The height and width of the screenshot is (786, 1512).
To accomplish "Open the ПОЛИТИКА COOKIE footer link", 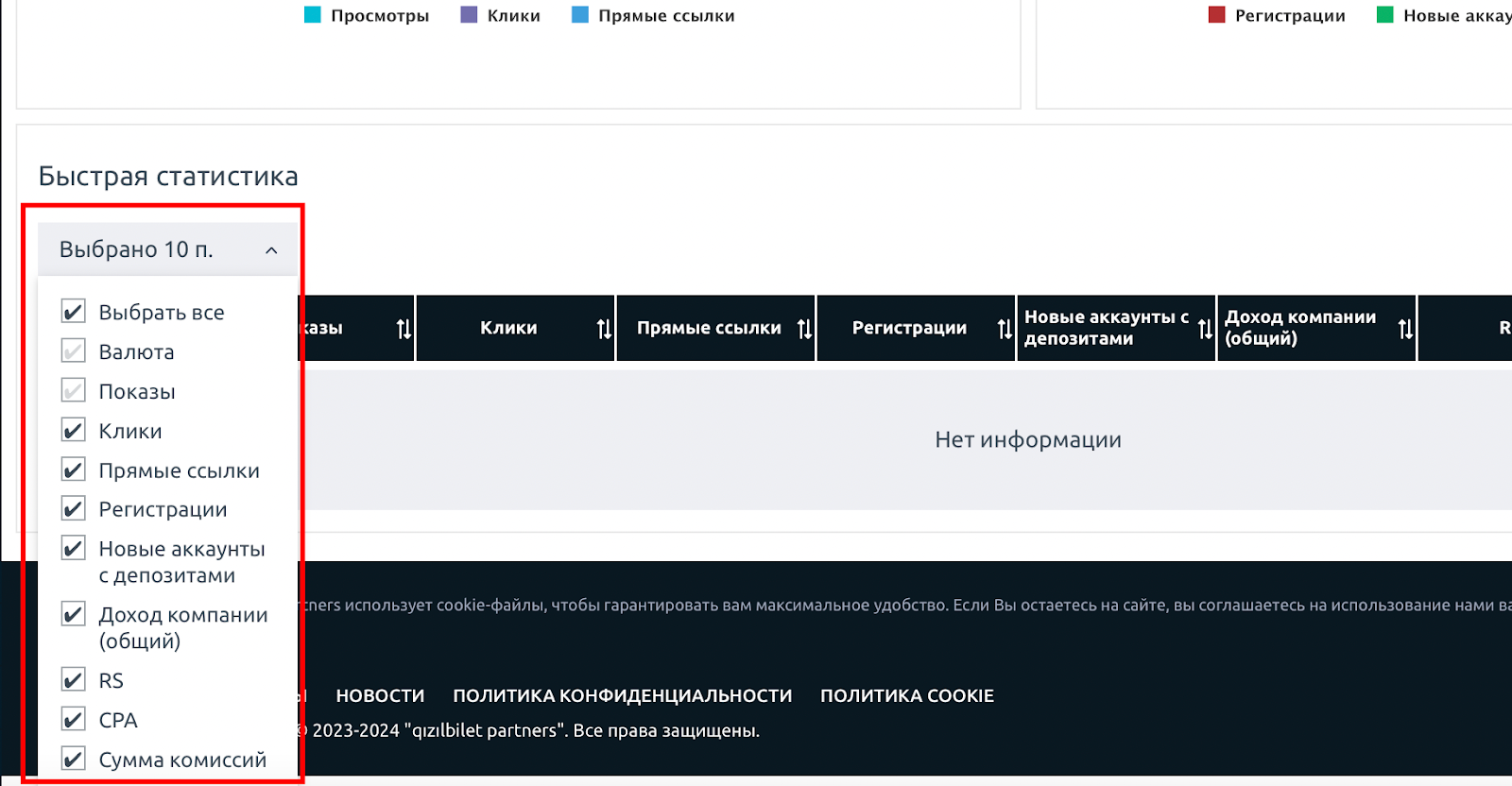I will [907, 695].
